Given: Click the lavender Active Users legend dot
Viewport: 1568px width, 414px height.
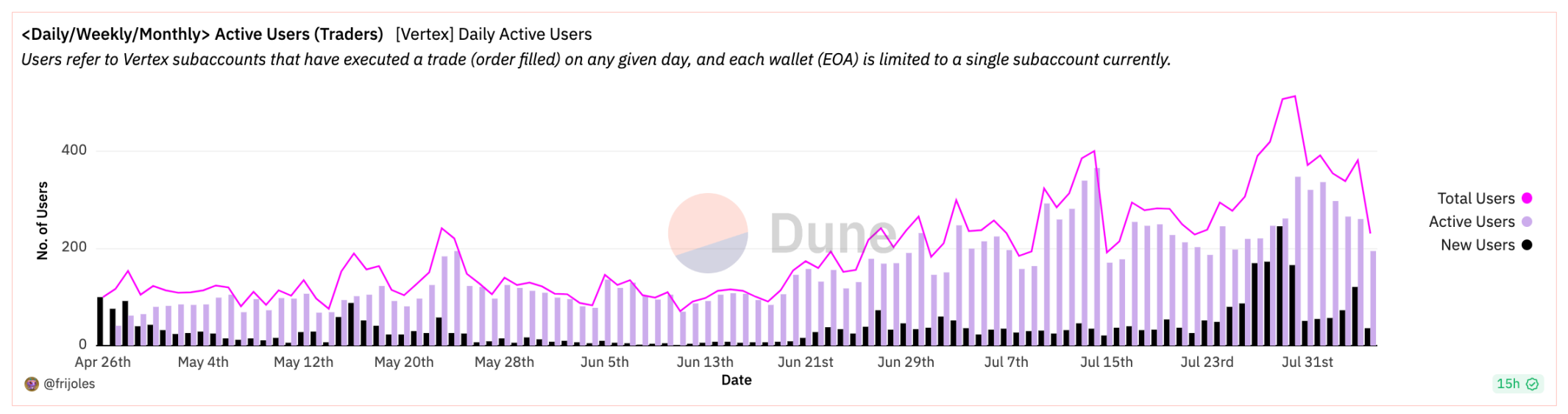Looking at the screenshot, I should pos(1527,222).
